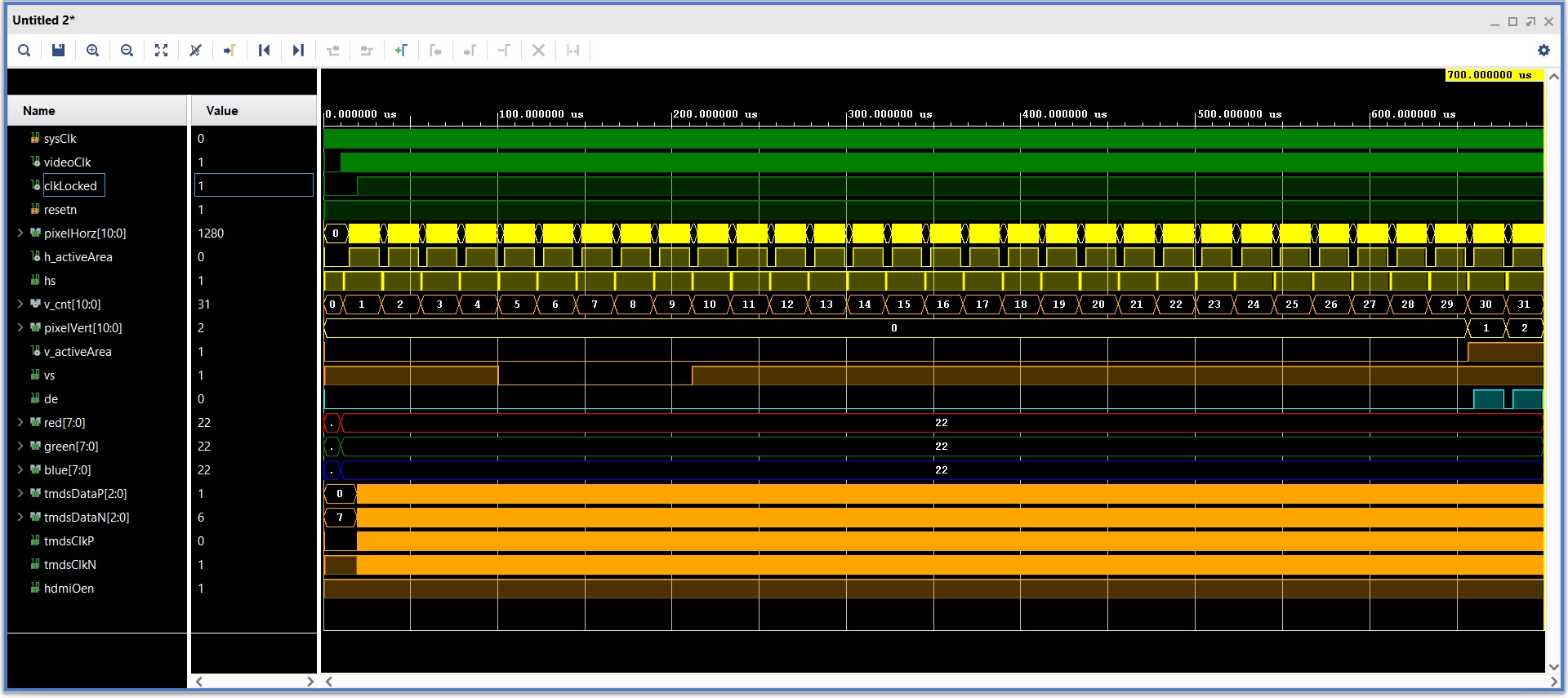Click the pixelVert waveform segment labeled 0

894,328
